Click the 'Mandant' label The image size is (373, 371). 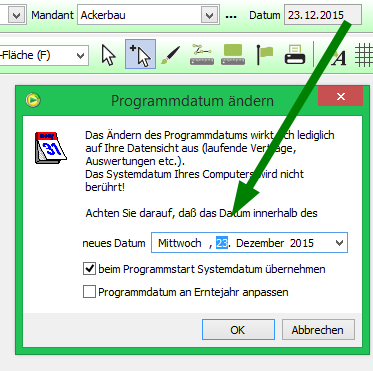pos(52,15)
